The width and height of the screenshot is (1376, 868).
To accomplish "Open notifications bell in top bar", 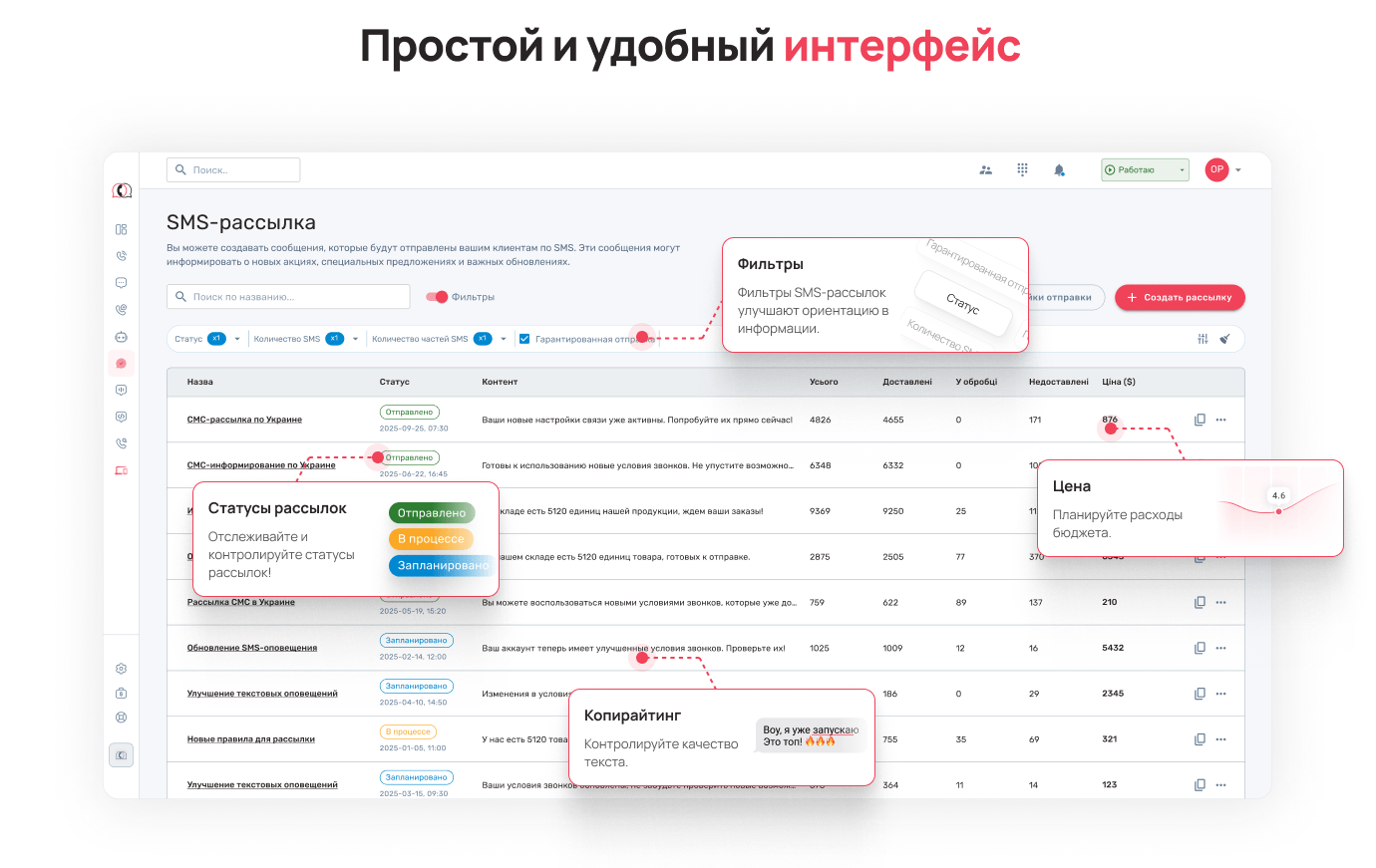I will tap(1059, 170).
